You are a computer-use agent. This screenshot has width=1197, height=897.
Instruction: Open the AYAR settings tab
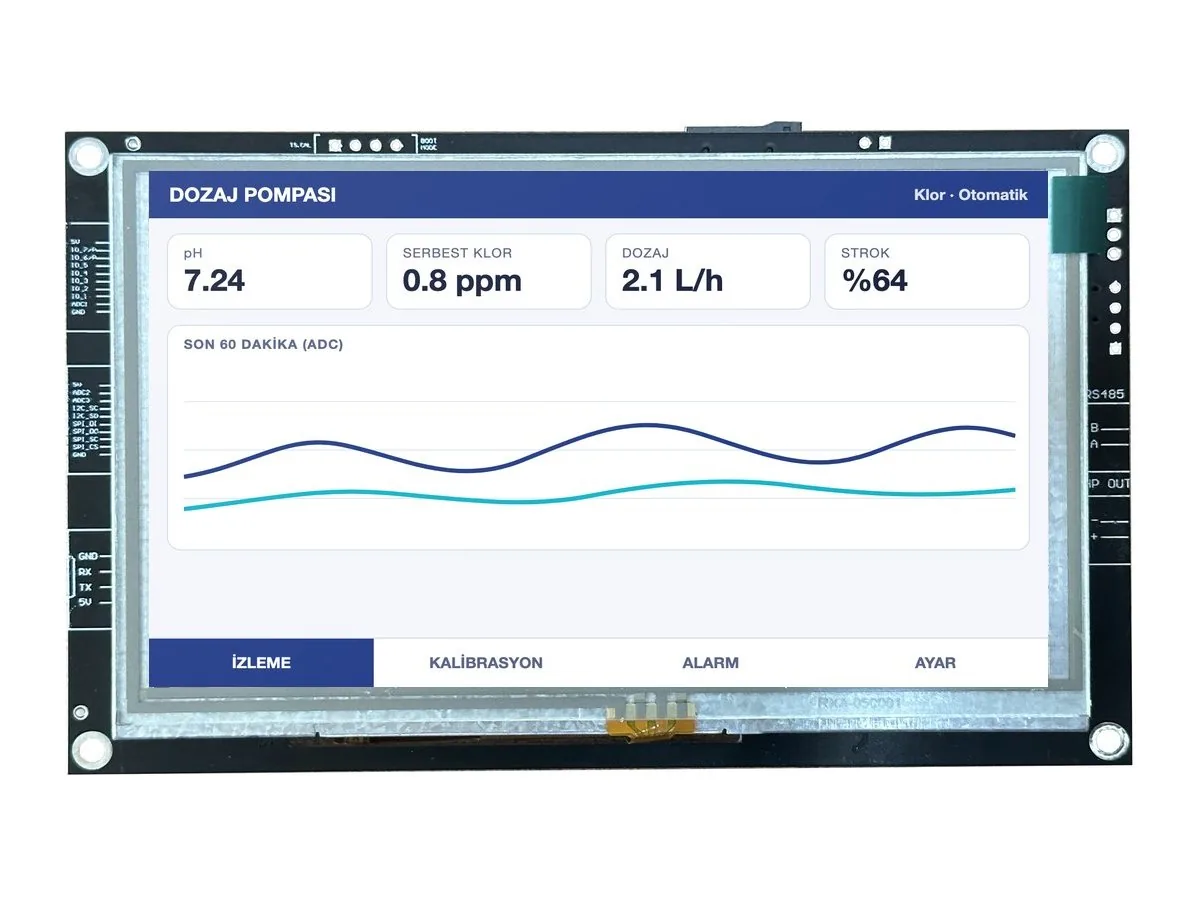[935, 663]
